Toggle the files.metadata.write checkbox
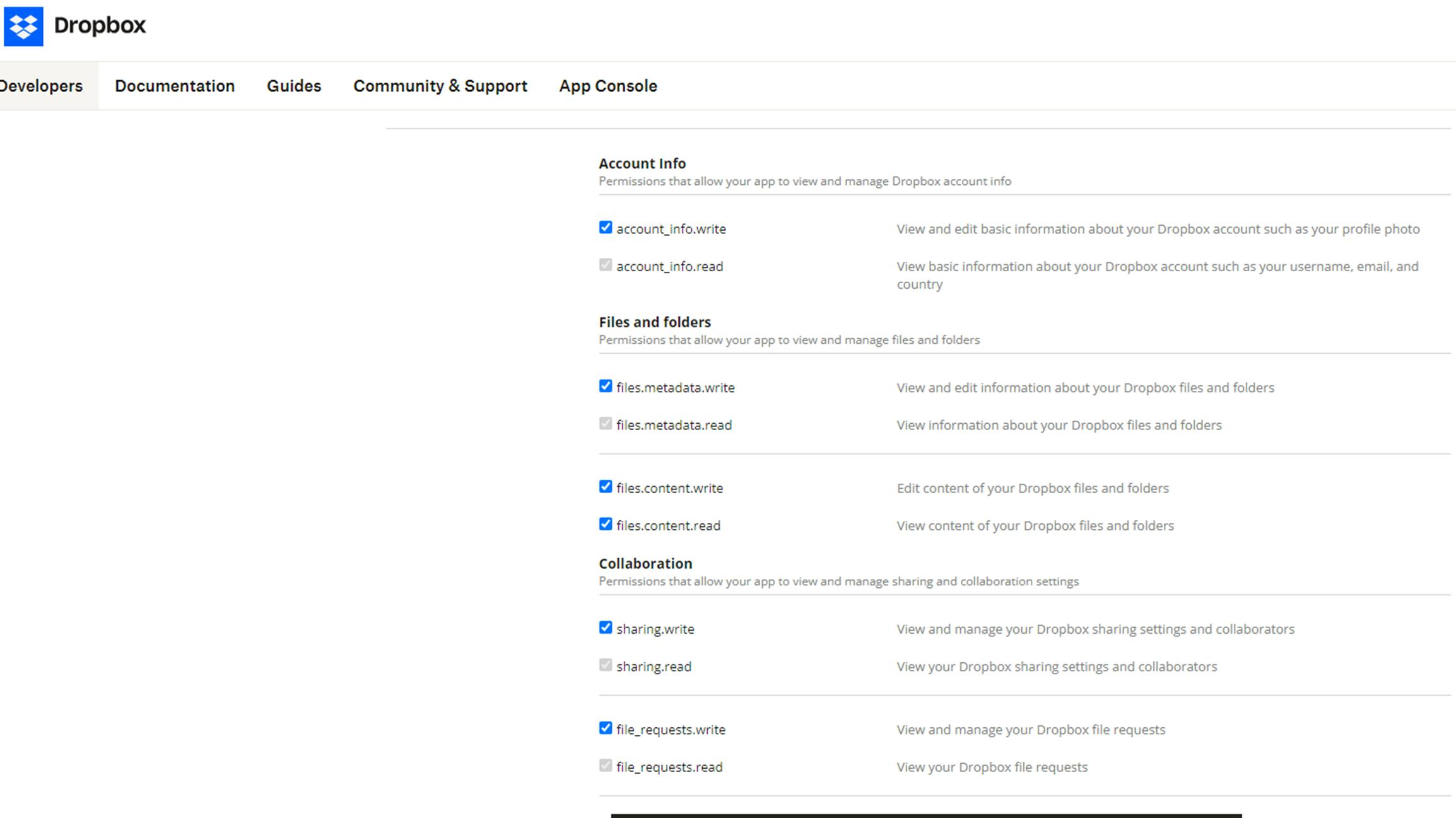This screenshot has height=818, width=1456. click(x=606, y=386)
